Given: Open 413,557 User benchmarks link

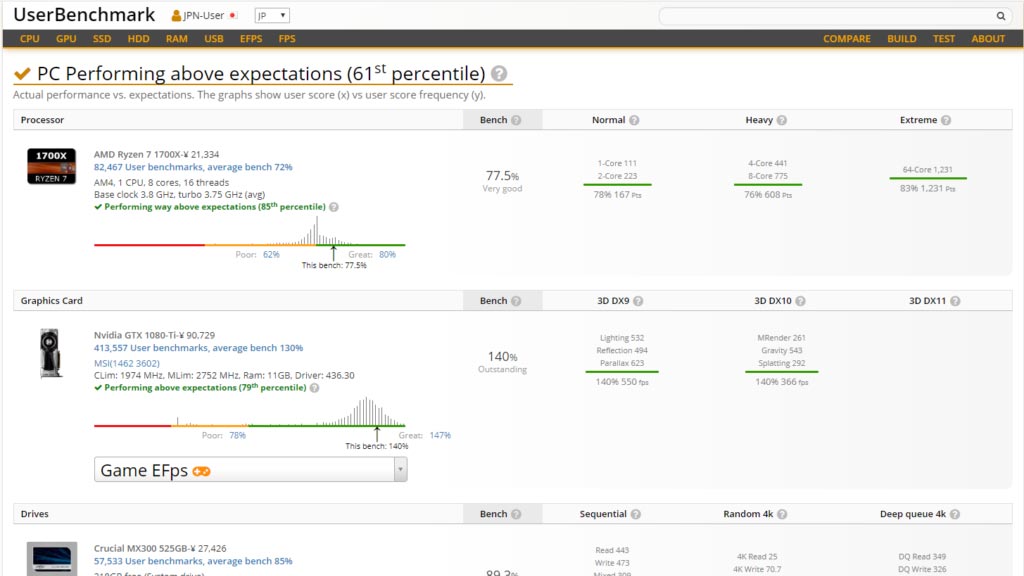Looking at the screenshot, I should coord(198,348).
